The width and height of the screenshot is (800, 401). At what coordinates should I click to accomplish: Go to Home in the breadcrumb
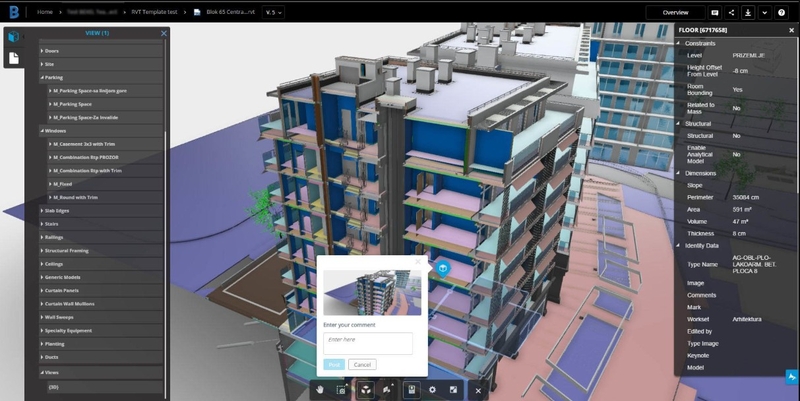pos(44,12)
